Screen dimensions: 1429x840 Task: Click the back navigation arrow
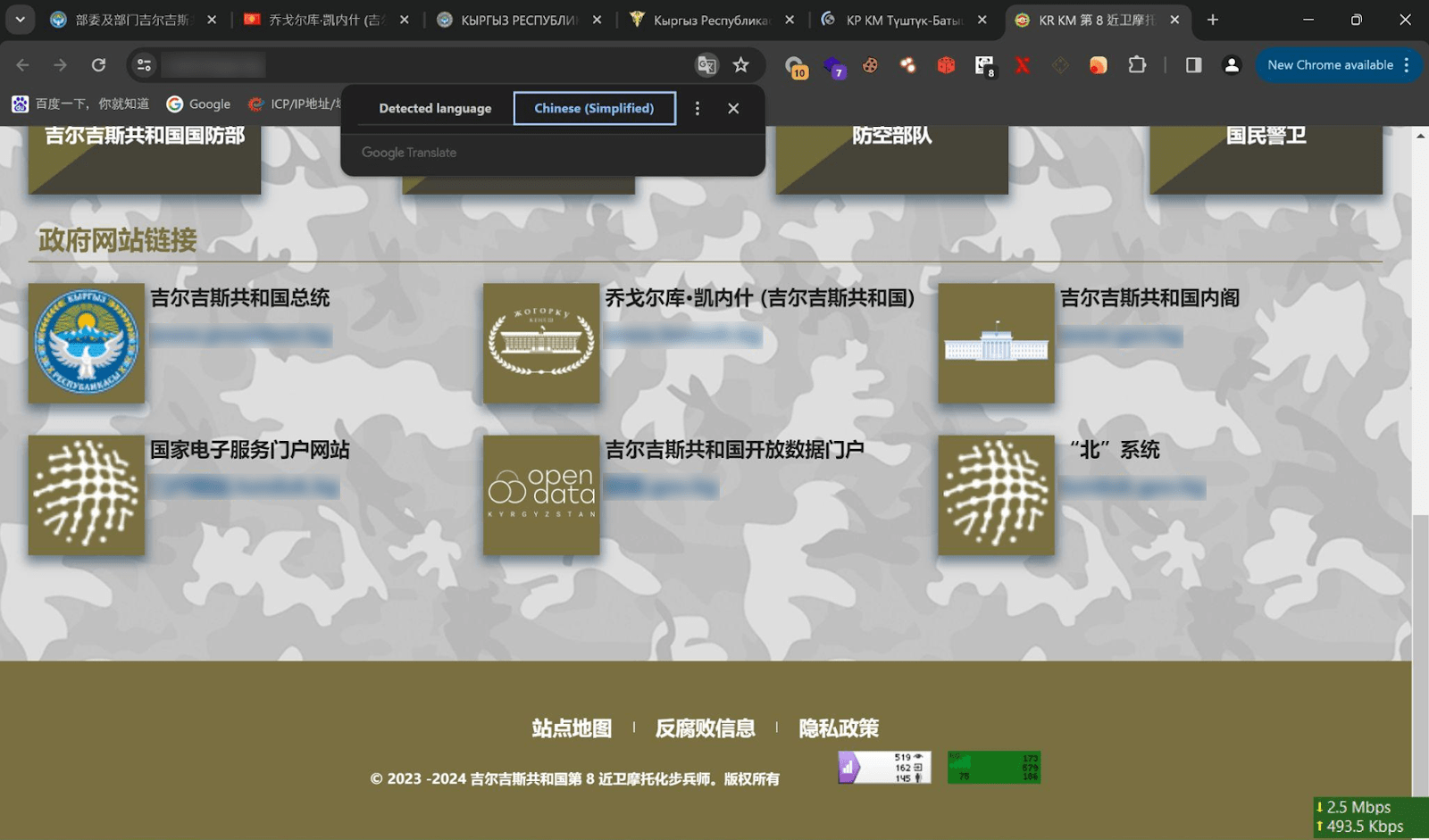(22, 65)
